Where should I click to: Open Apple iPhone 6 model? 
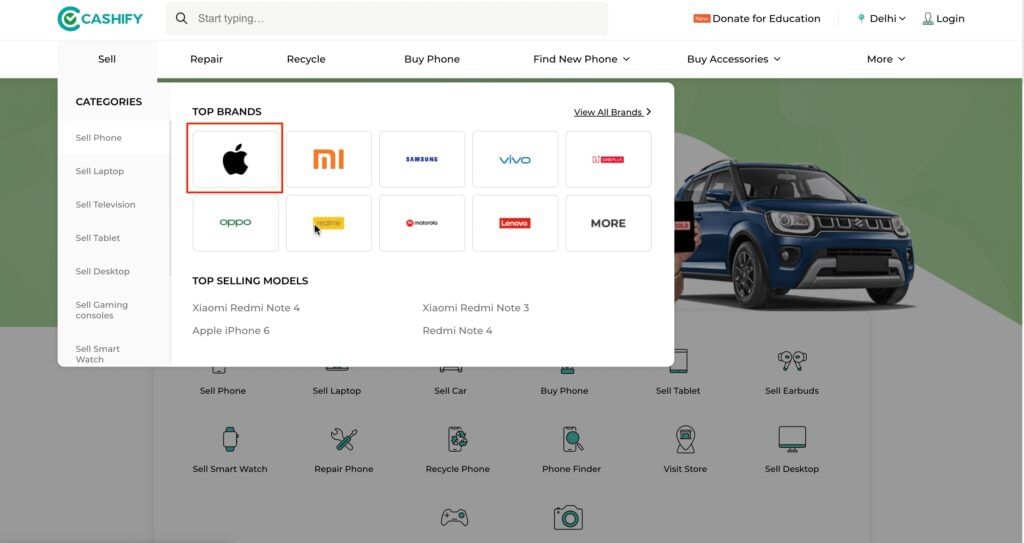point(231,331)
